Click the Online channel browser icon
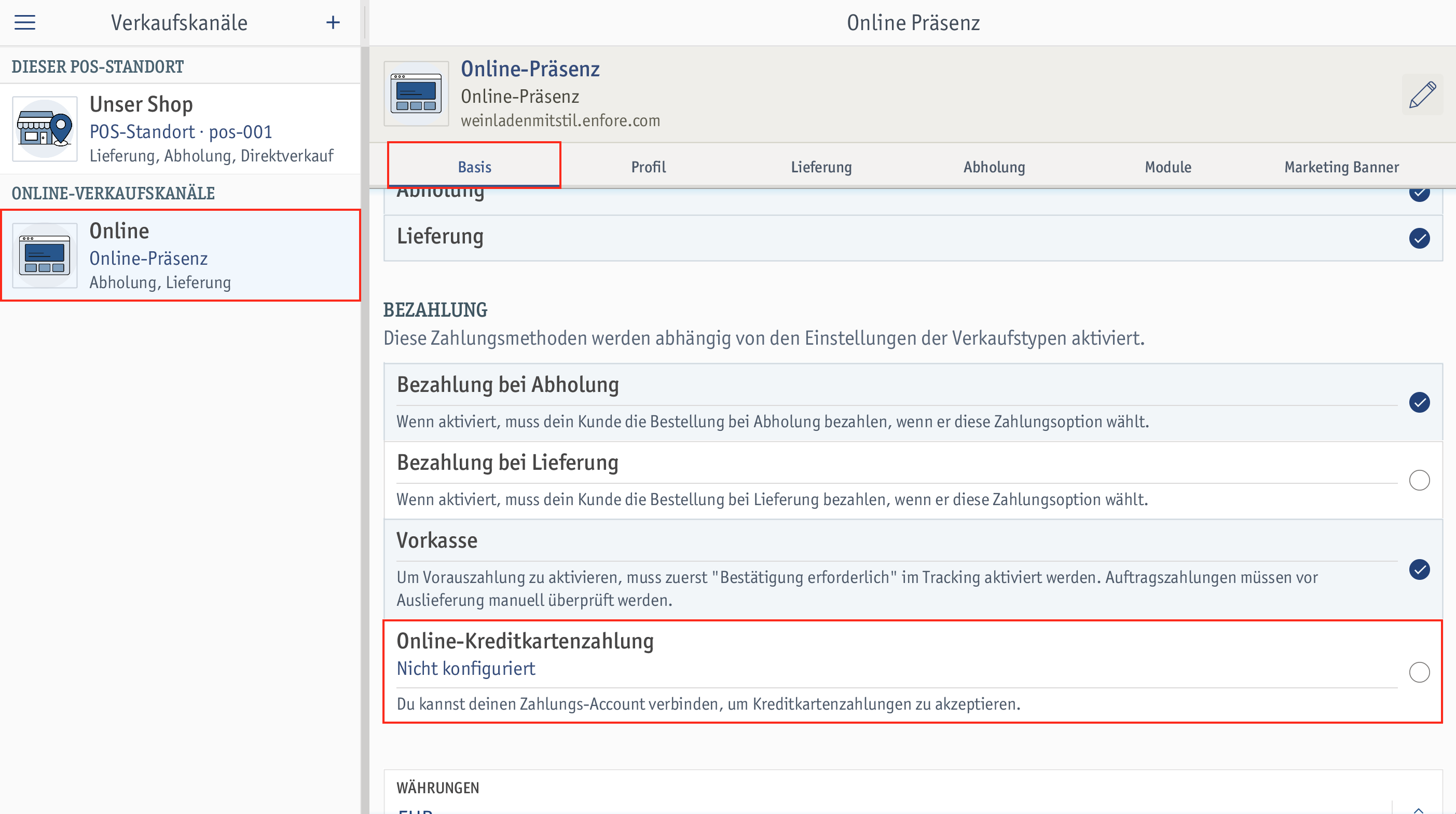The image size is (1456, 814). click(x=45, y=256)
